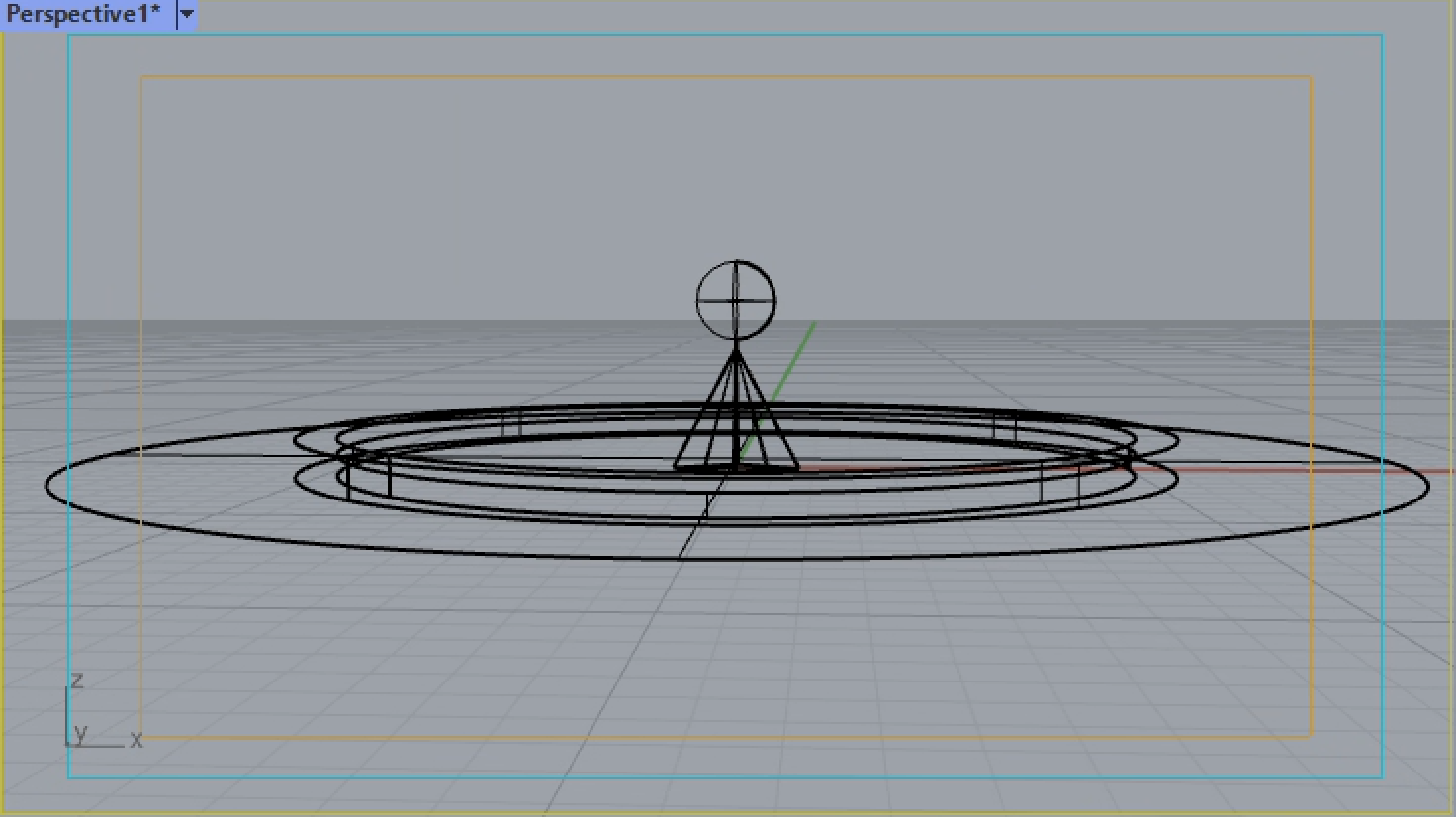Click the Z label on the axes icon

77,681
